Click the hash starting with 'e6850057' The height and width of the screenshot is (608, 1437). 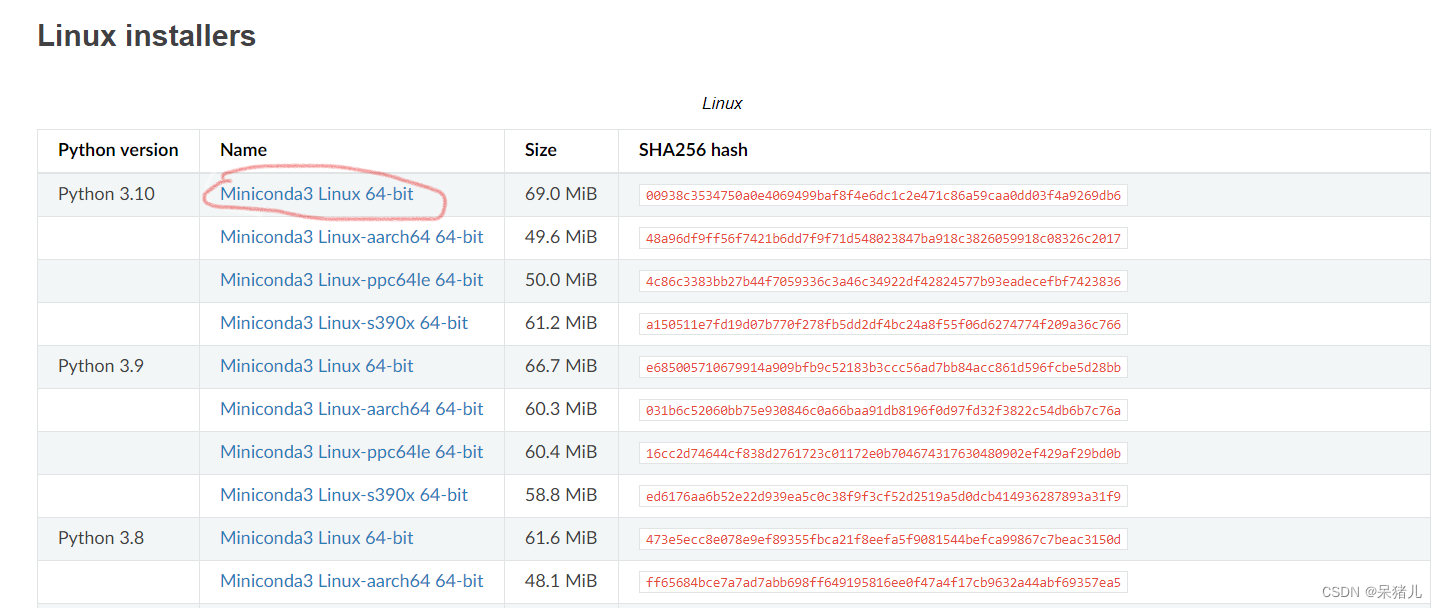pos(883,367)
